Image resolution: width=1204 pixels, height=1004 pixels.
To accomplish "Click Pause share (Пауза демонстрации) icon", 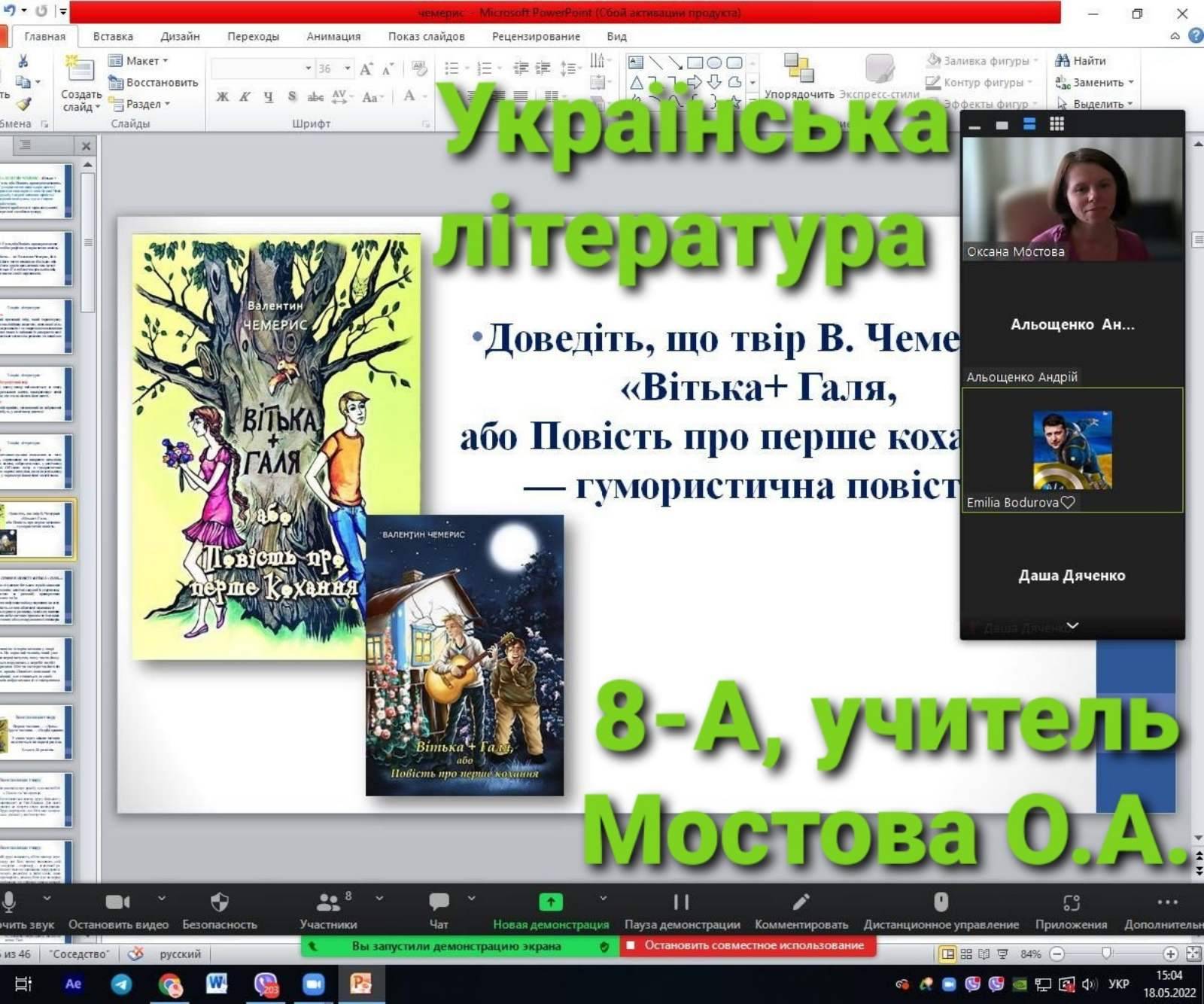I will point(681,902).
